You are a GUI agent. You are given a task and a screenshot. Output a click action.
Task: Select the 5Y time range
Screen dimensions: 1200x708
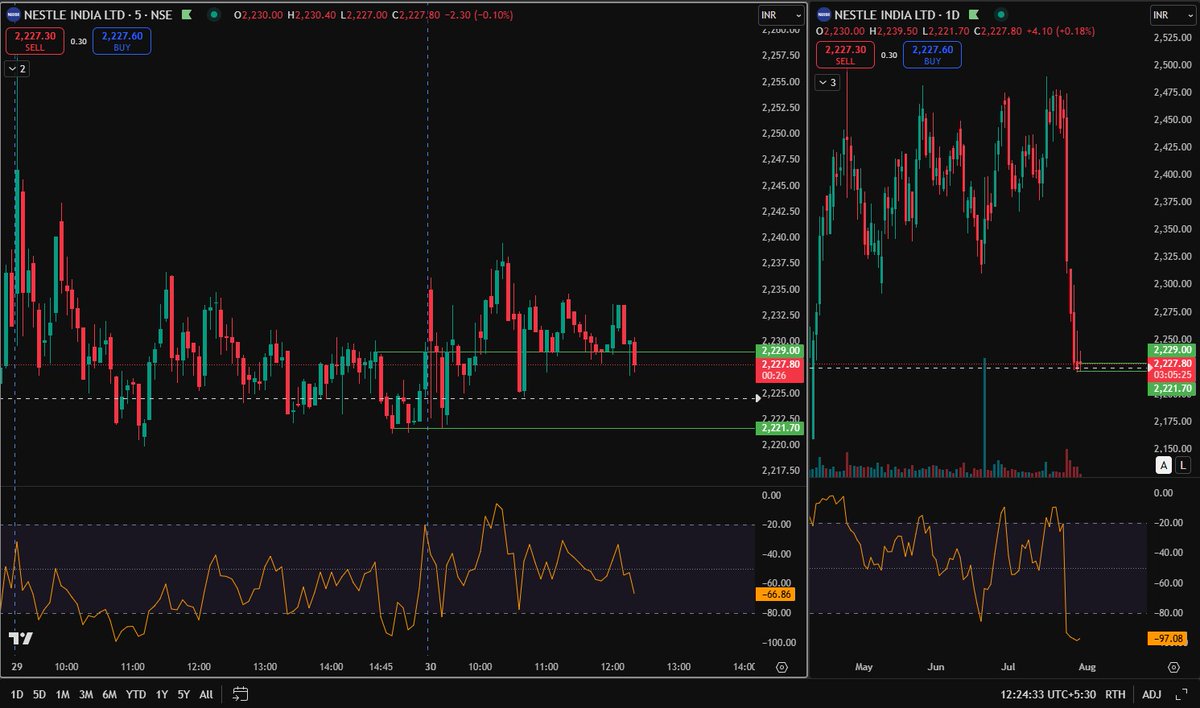(x=183, y=693)
